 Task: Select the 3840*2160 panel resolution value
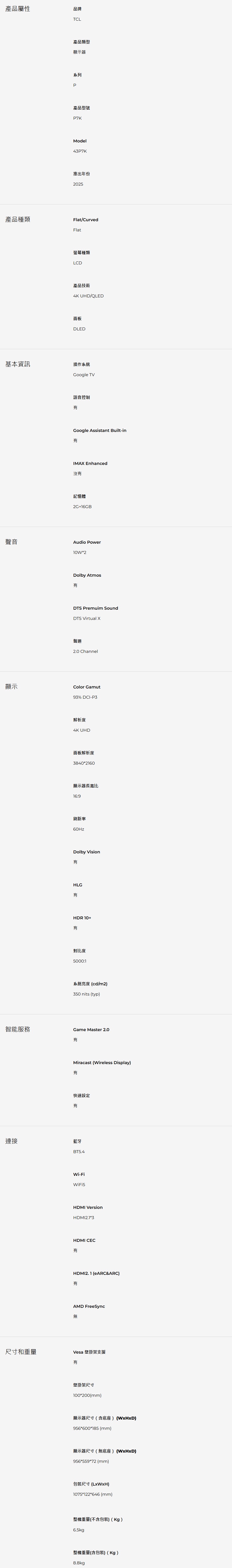84,763
